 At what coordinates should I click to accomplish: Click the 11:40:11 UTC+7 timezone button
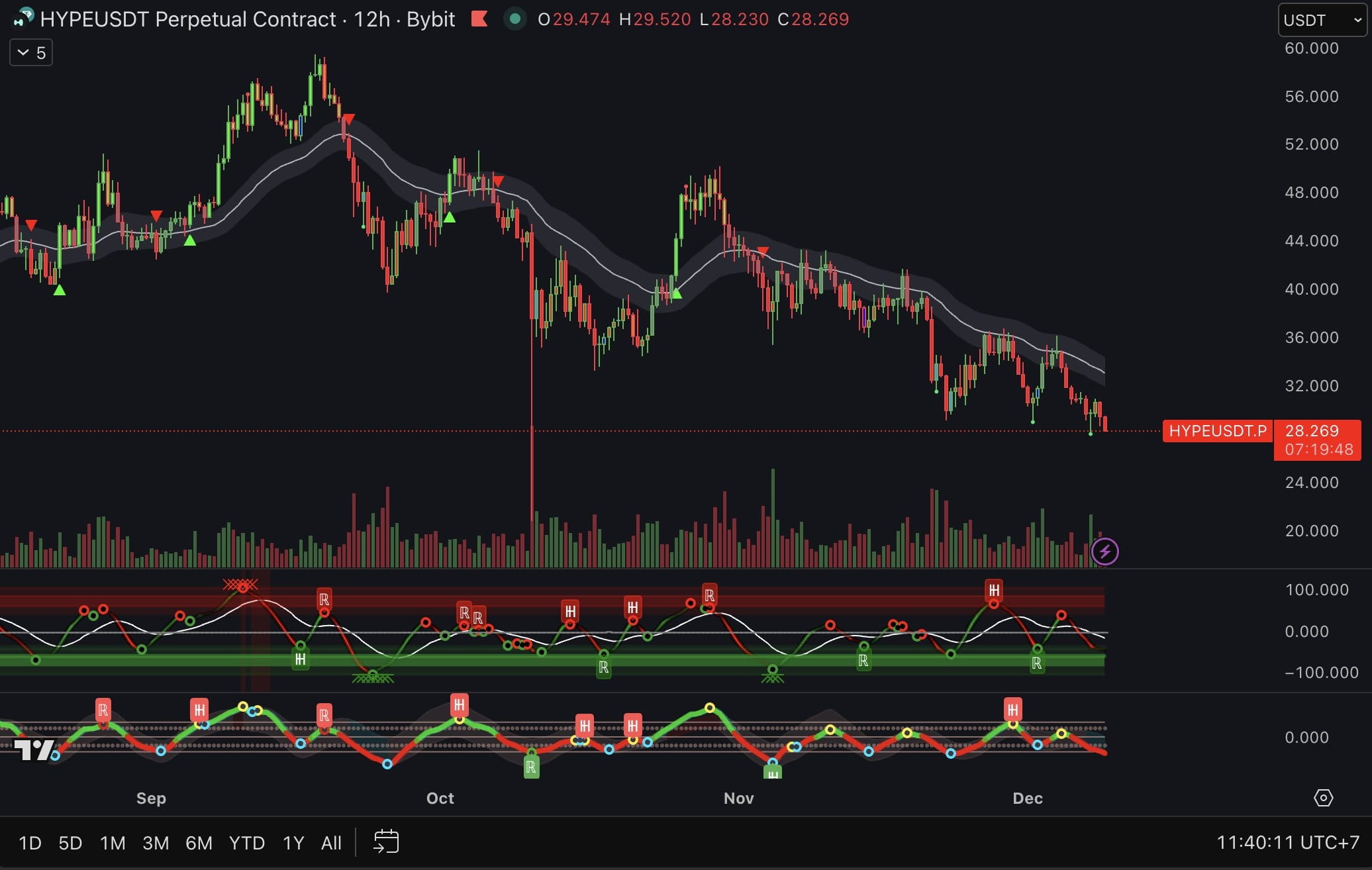click(x=1287, y=842)
